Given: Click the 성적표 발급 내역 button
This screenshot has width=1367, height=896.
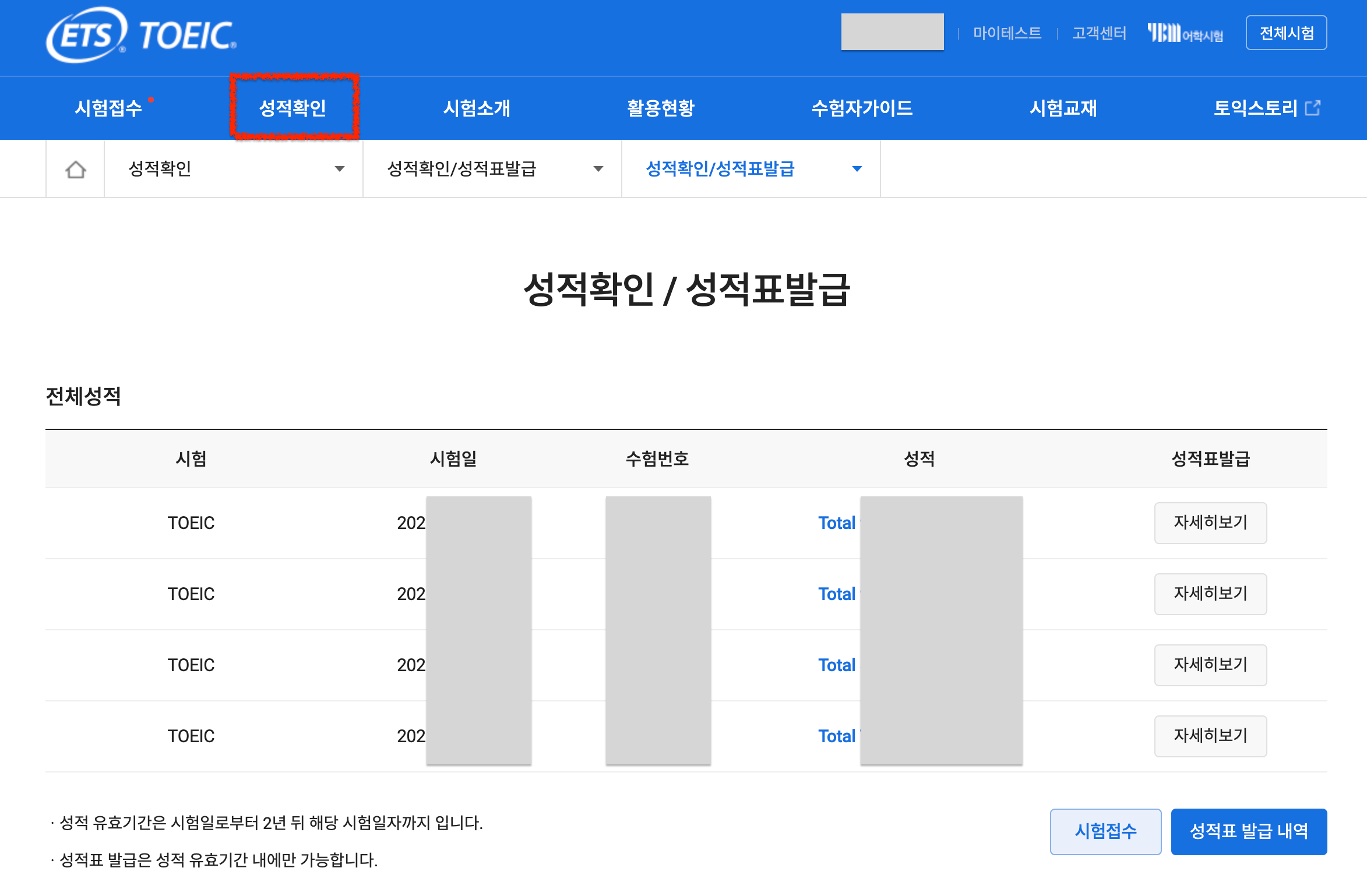Looking at the screenshot, I should click(x=1249, y=831).
